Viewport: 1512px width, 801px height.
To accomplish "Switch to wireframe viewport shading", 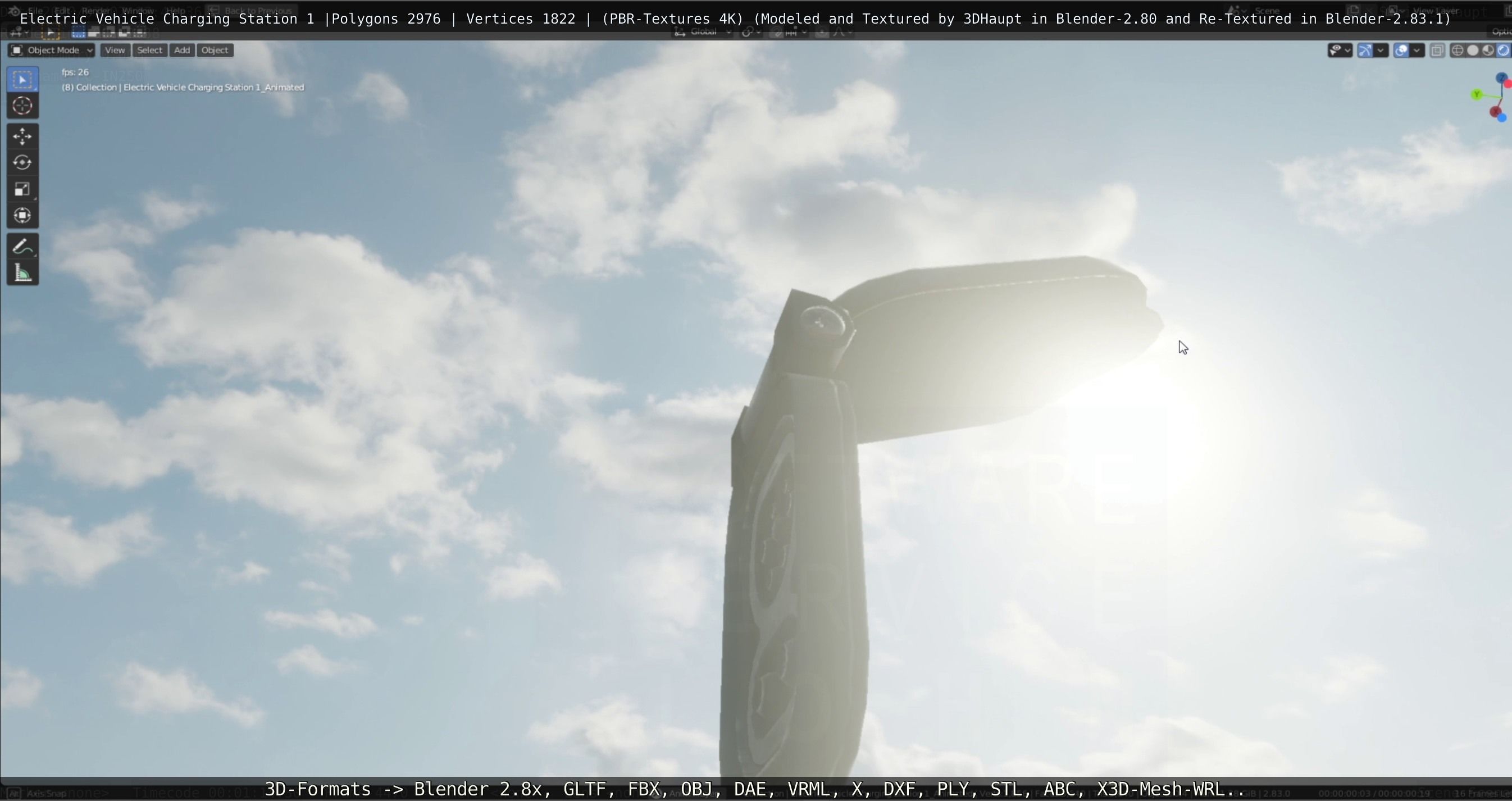I will pyautogui.click(x=1458, y=51).
